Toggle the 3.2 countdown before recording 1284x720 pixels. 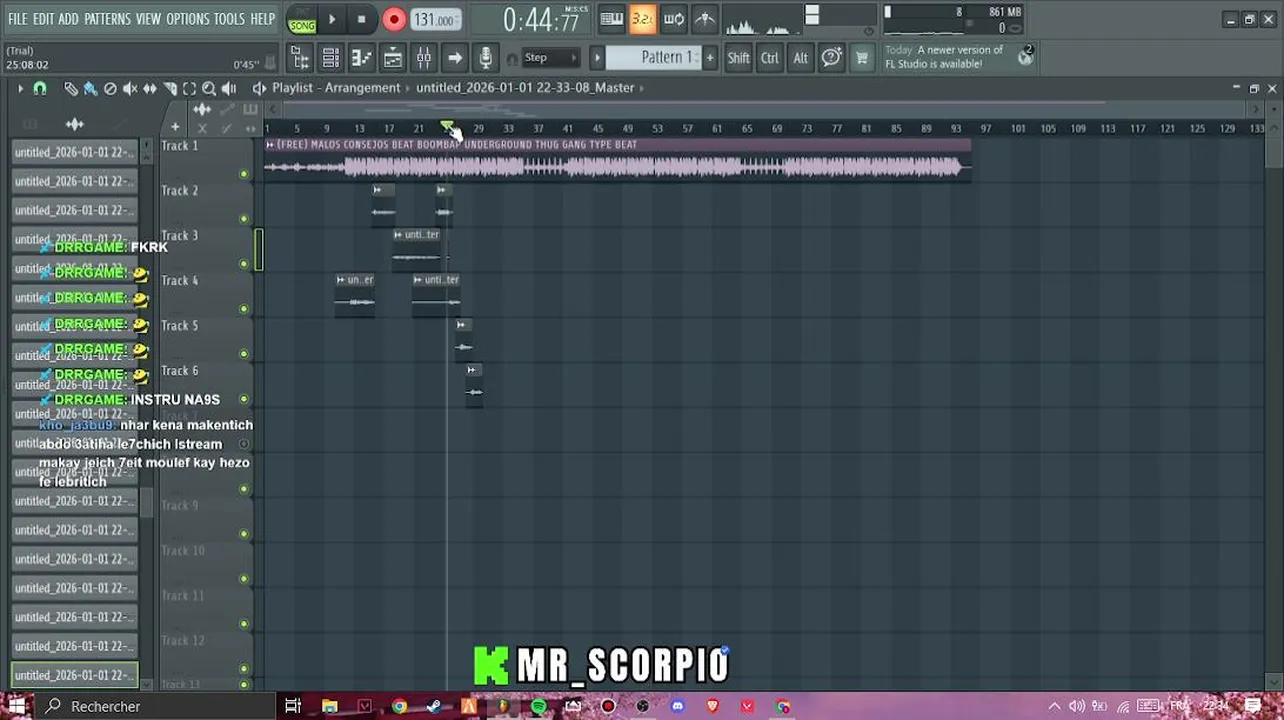coord(643,19)
